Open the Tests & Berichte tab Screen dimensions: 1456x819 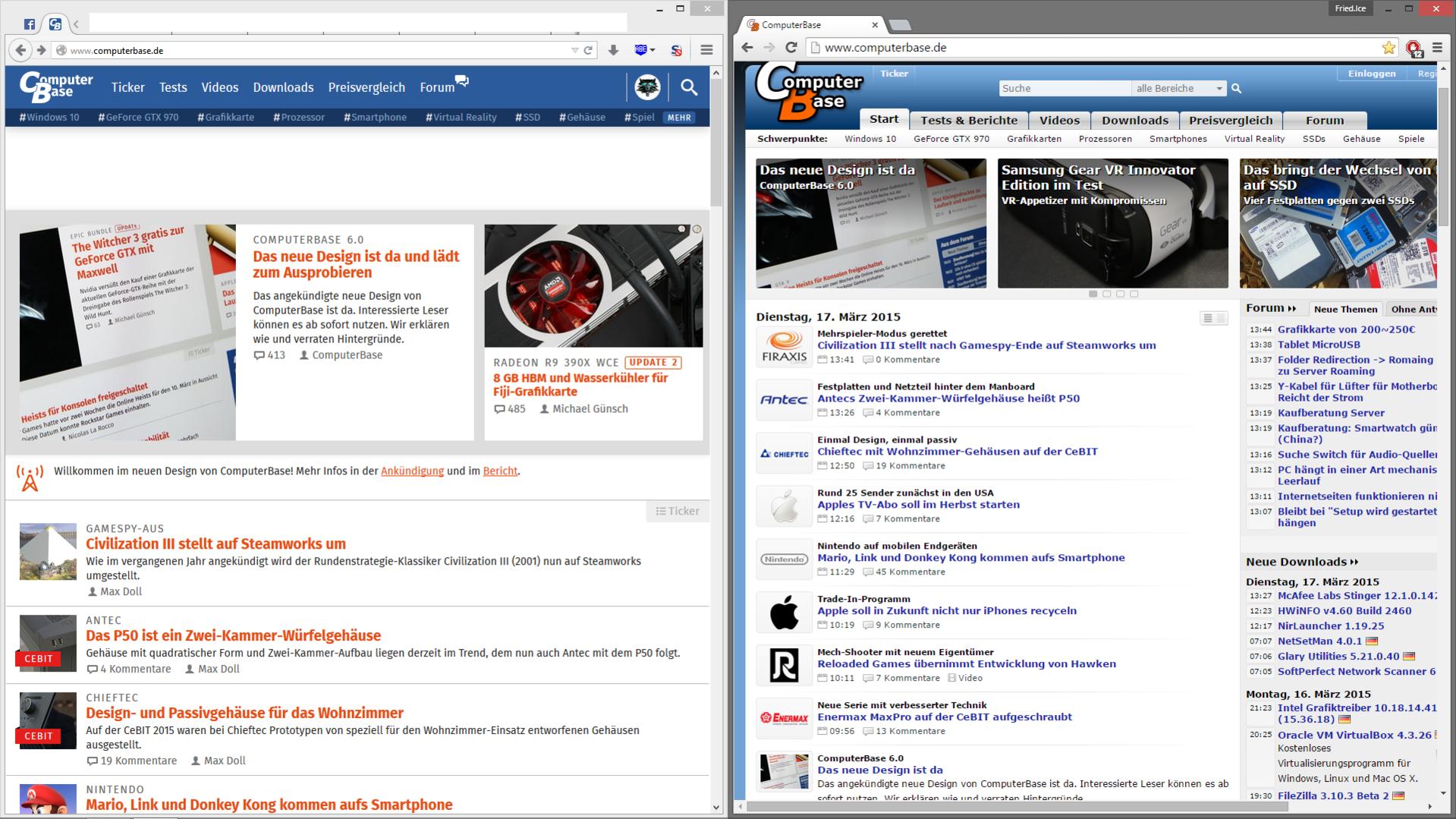(x=969, y=121)
